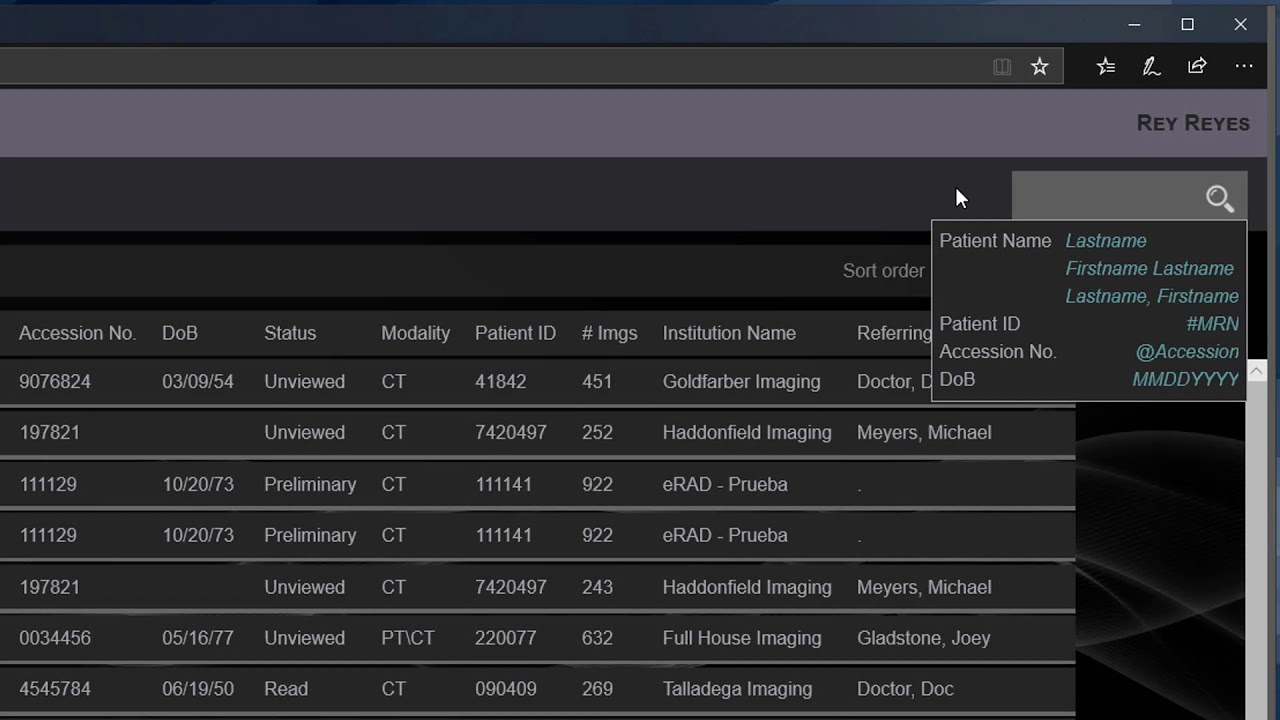The width and height of the screenshot is (1280, 720).
Task: Sort by # Imgs column header
Action: click(609, 333)
